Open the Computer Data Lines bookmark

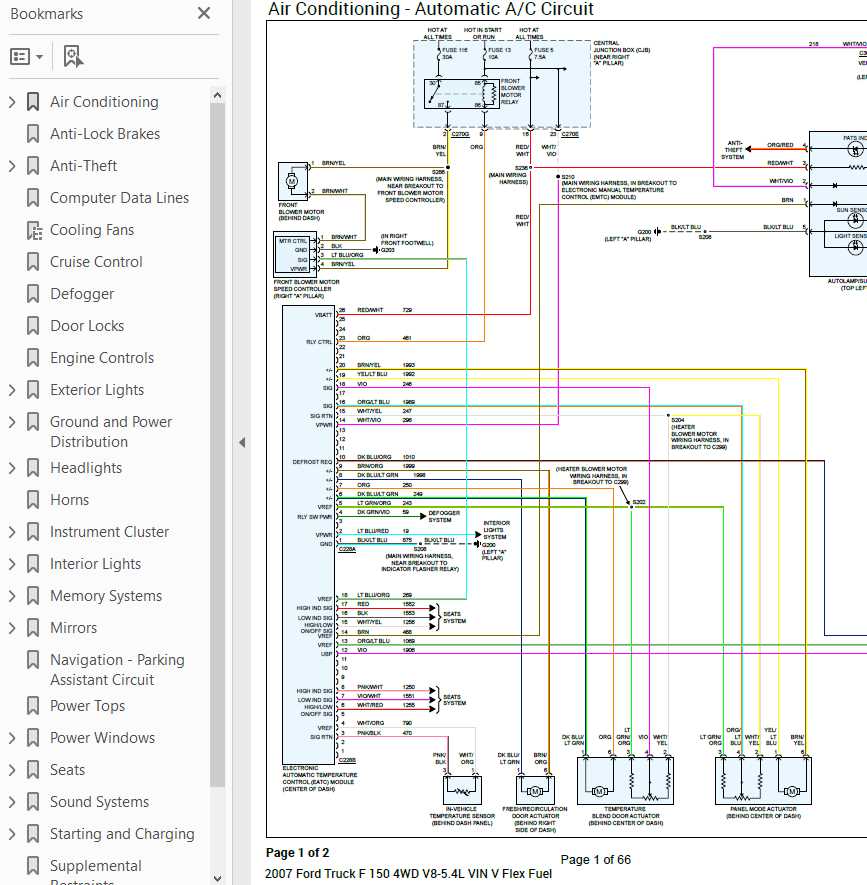(x=120, y=198)
